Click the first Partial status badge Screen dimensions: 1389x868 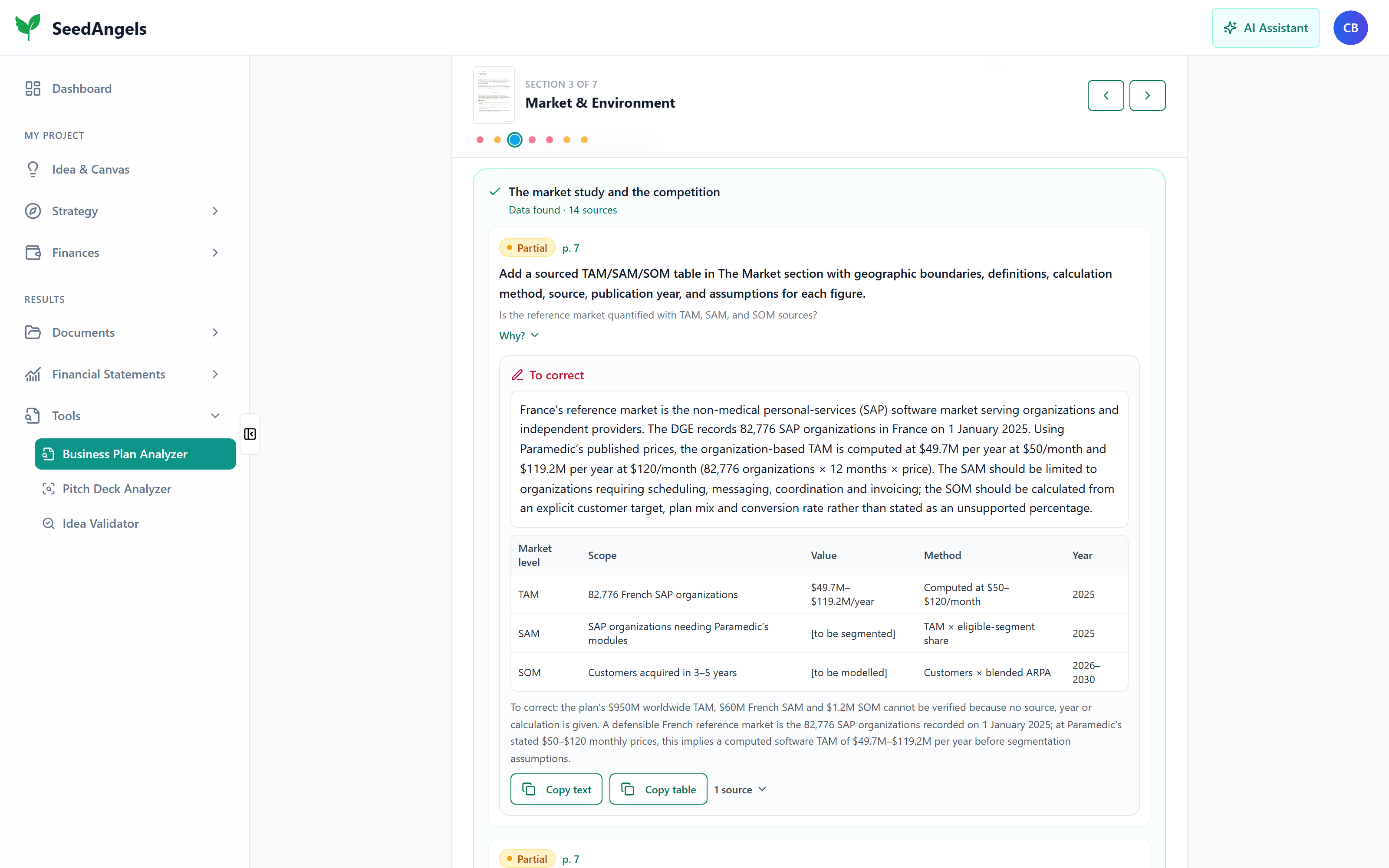[x=527, y=247]
